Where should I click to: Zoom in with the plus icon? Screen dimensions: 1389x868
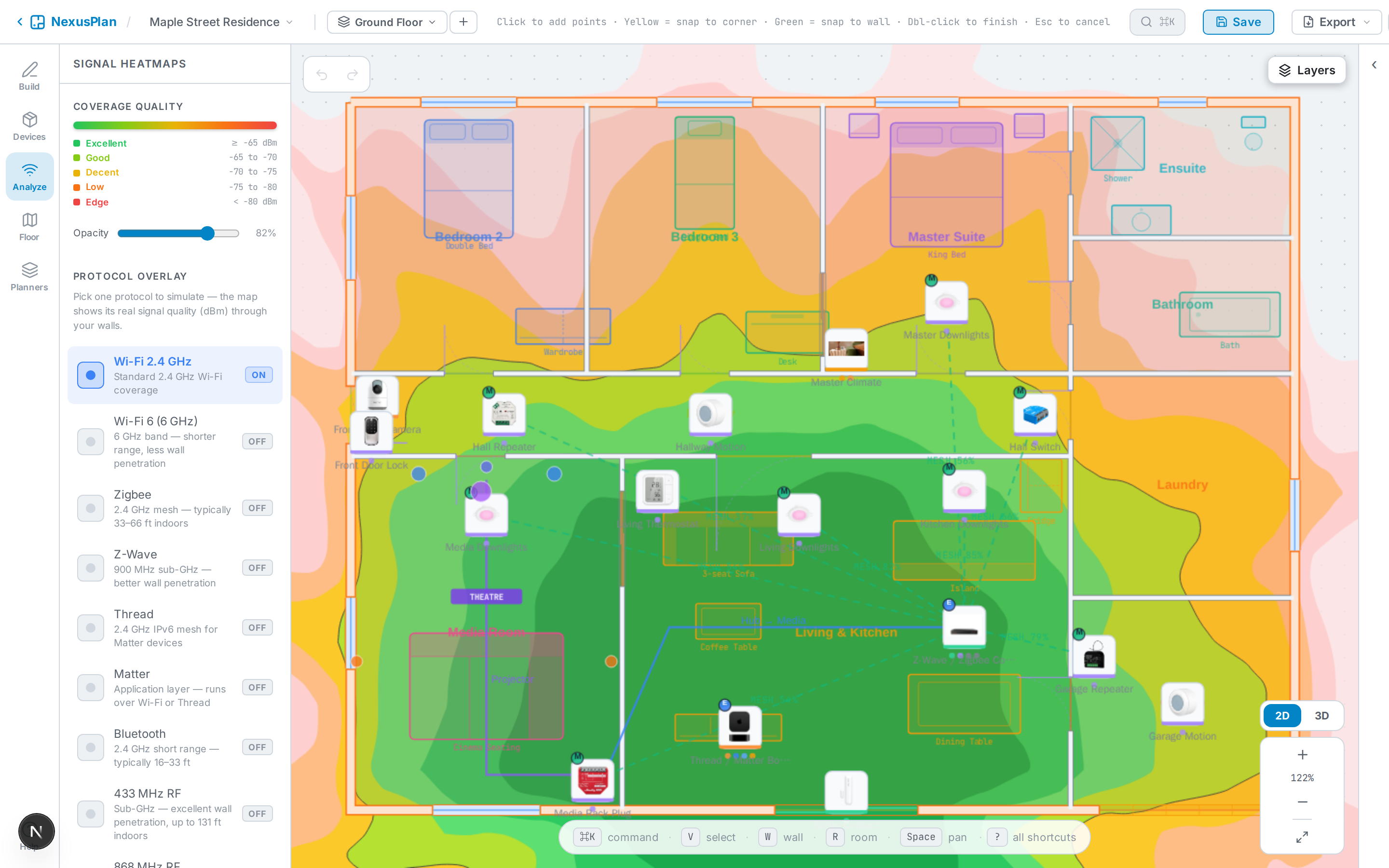(x=1302, y=754)
